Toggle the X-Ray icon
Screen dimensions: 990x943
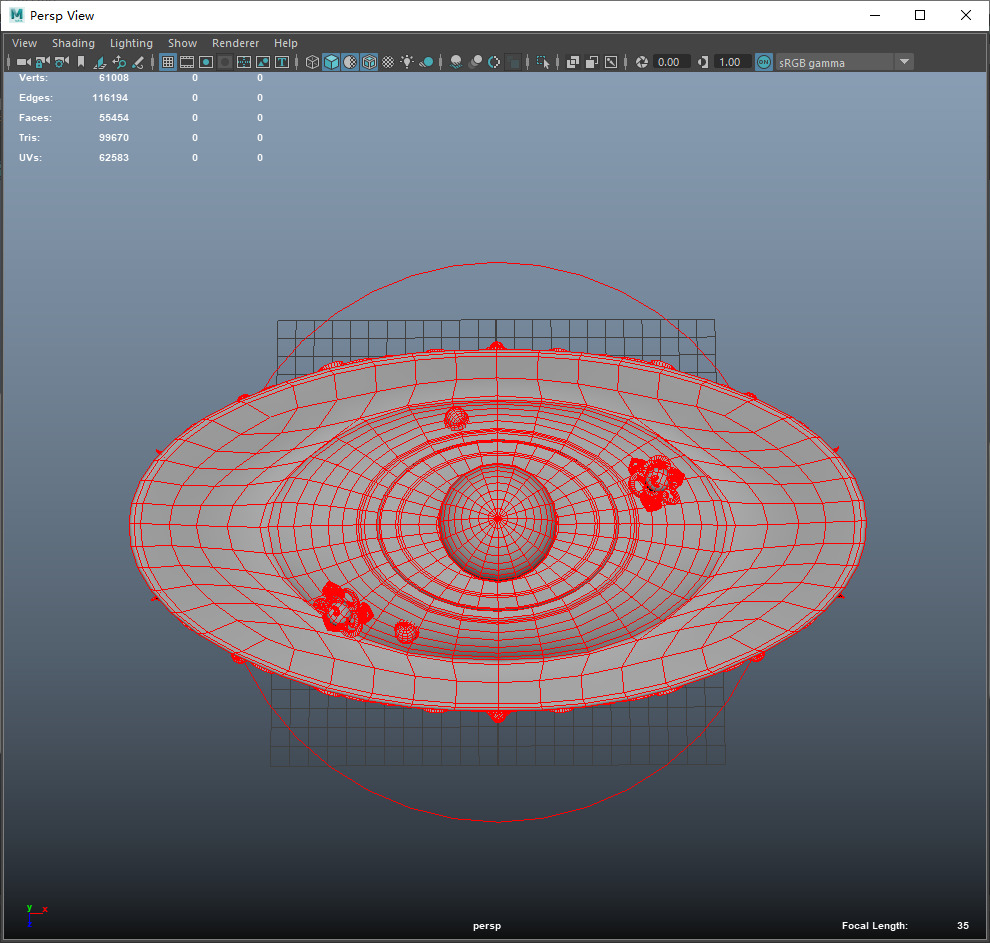(573, 62)
